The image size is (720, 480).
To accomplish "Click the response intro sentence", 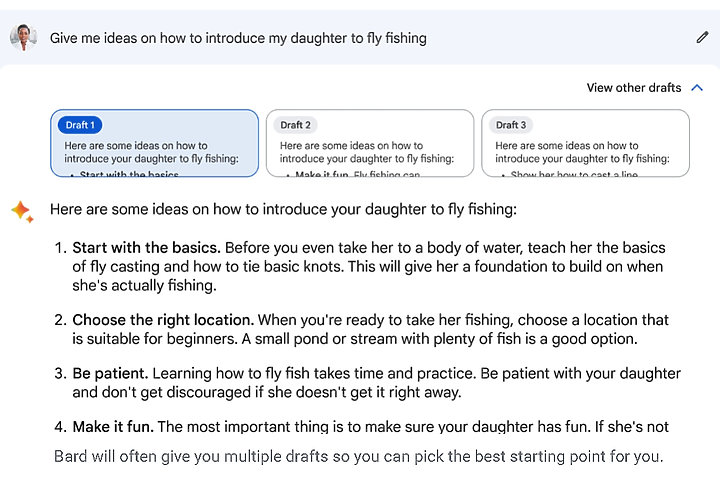I will pyautogui.click(x=283, y=209).
